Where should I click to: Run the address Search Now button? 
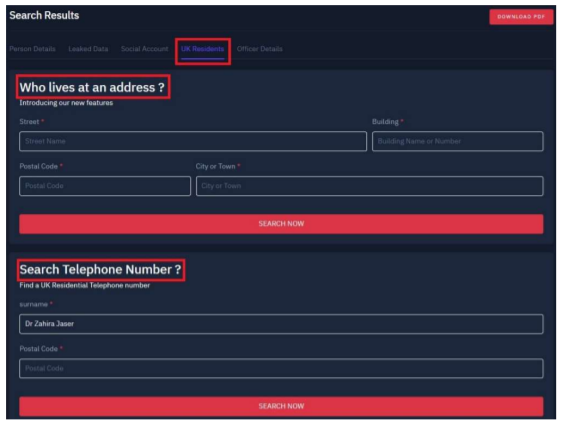pos(281,224)
